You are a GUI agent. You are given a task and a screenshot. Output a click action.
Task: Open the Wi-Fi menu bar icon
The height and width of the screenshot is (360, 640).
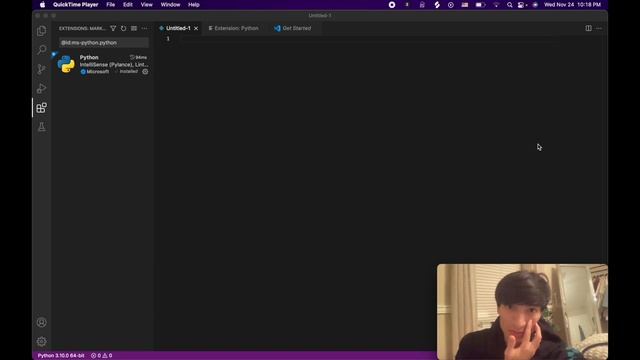pyautogui.click(x=496, y=5)
